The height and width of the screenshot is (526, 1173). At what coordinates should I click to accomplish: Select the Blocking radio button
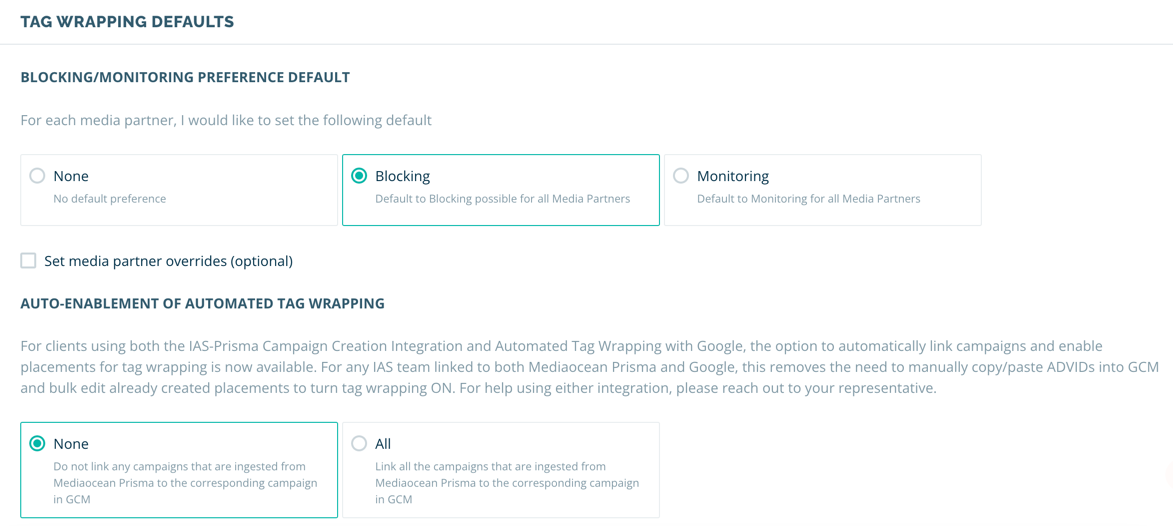pyautogui.click(x=359, y=177)
